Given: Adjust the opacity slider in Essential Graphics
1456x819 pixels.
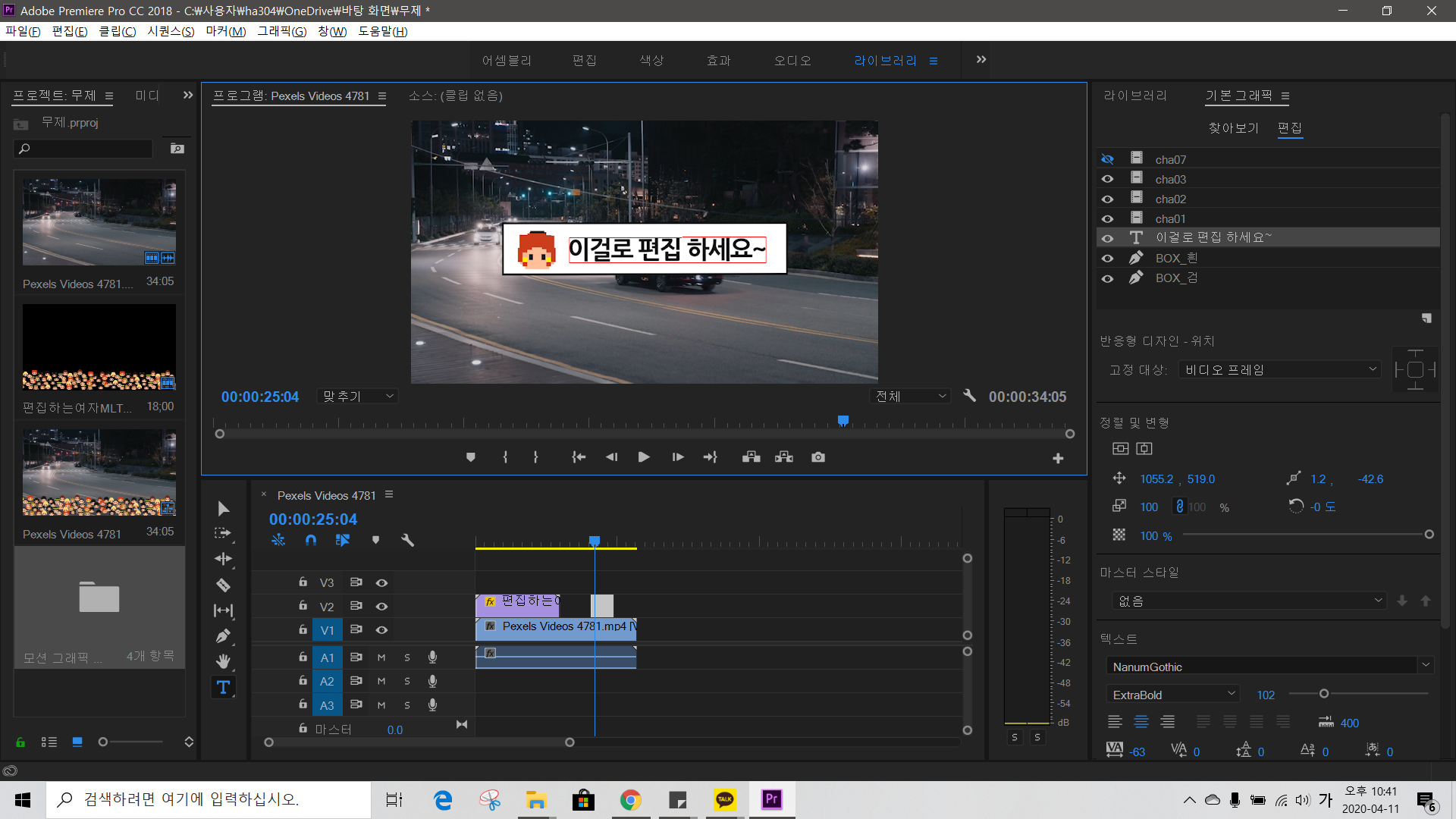Looking at the screenshot, I should 1429,535.
